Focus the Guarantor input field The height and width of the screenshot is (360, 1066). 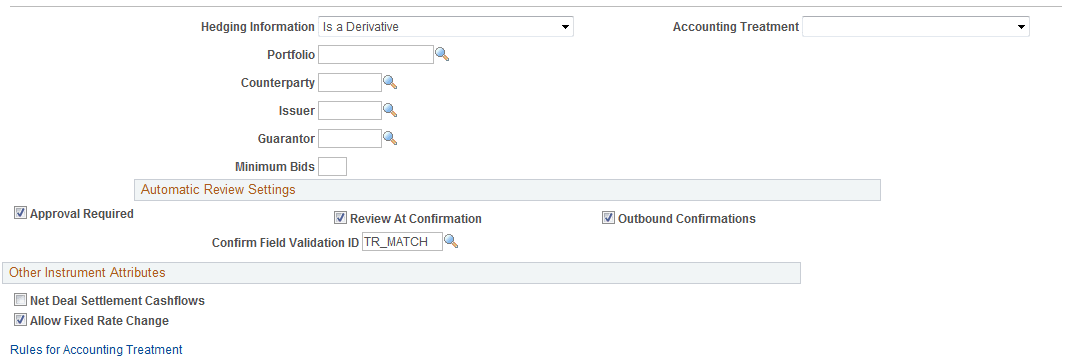pos(350,138)
